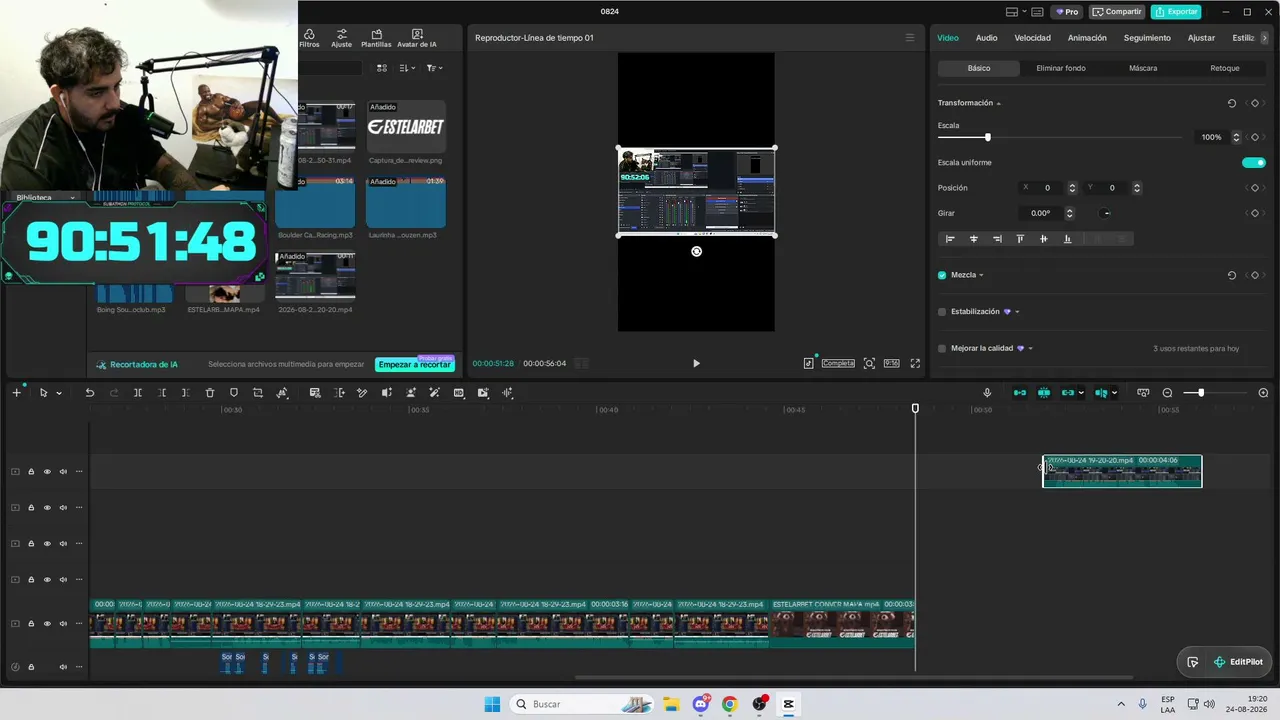Toggle main track magnet in timeline toolbar

[1020, 393]
